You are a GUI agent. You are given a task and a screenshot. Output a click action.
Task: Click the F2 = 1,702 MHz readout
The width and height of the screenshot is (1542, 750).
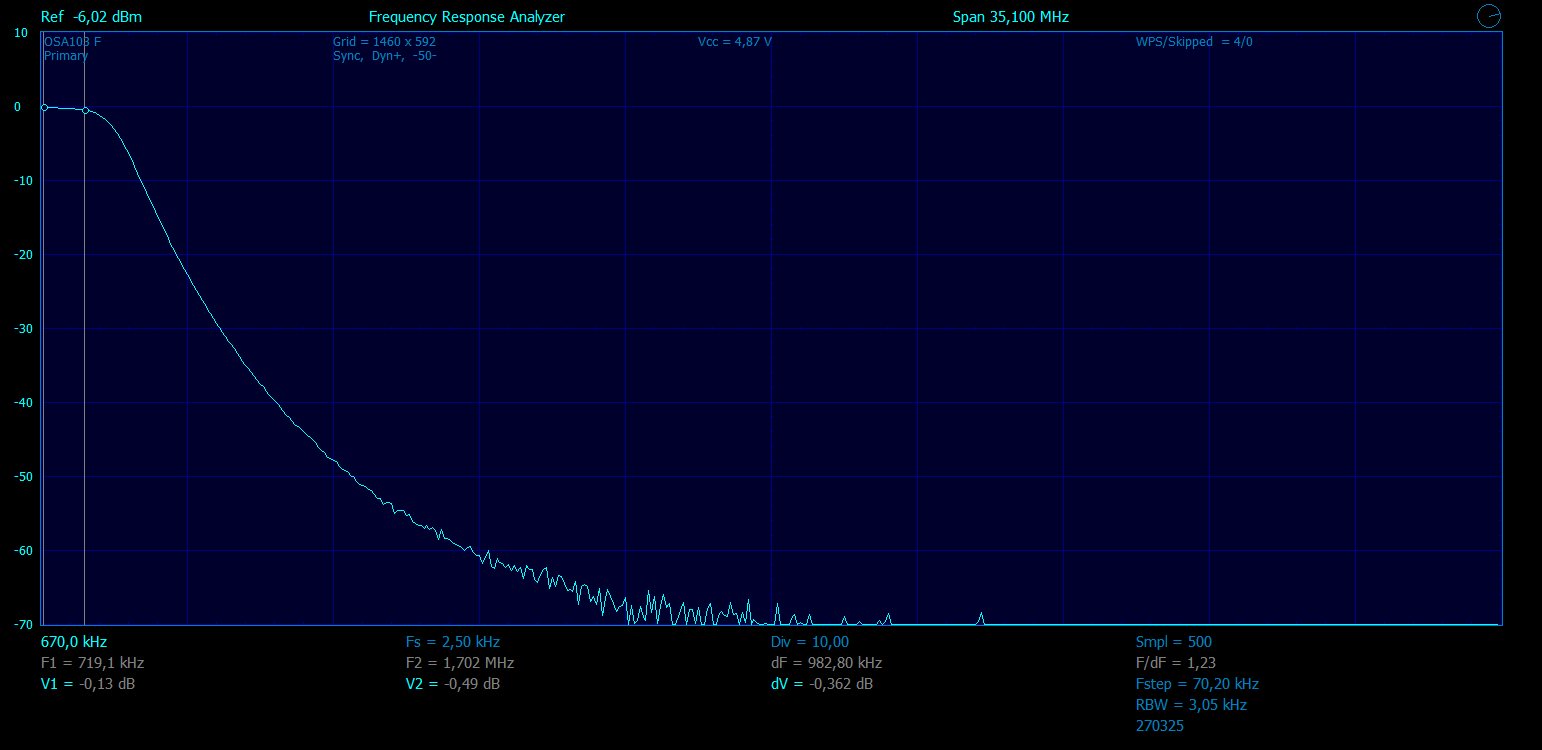pyautogui.click(x=459, y=662)
